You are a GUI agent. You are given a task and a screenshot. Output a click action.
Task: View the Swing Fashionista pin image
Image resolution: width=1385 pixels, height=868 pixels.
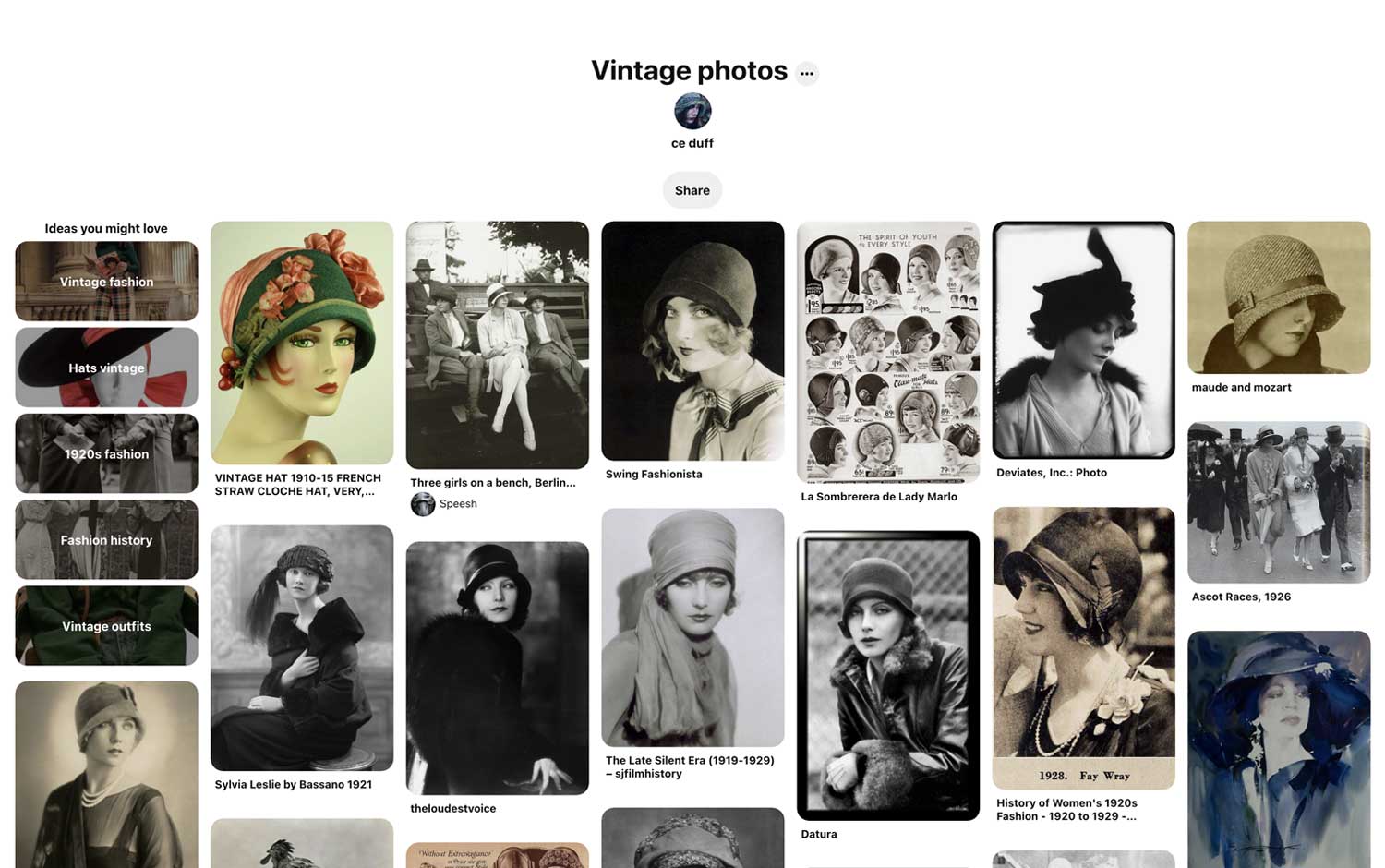coord(692,341)
